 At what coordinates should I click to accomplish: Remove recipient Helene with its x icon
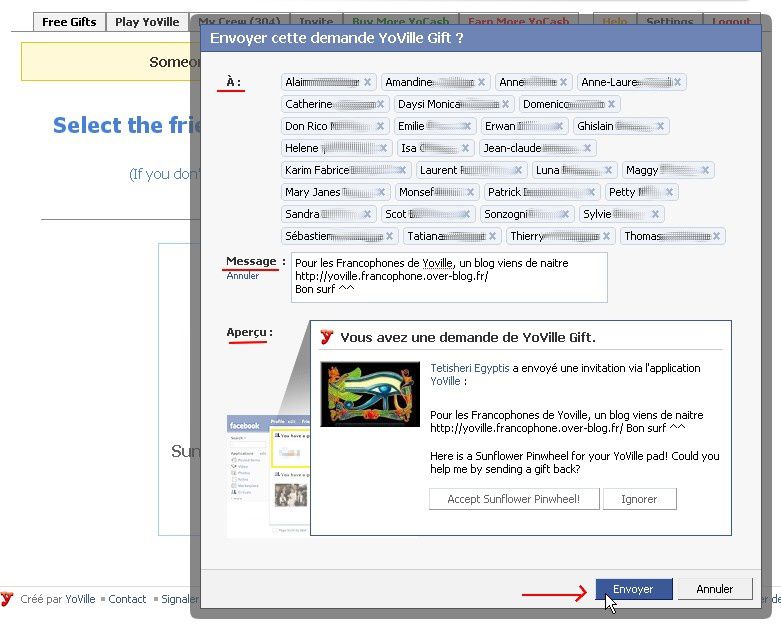383,148
